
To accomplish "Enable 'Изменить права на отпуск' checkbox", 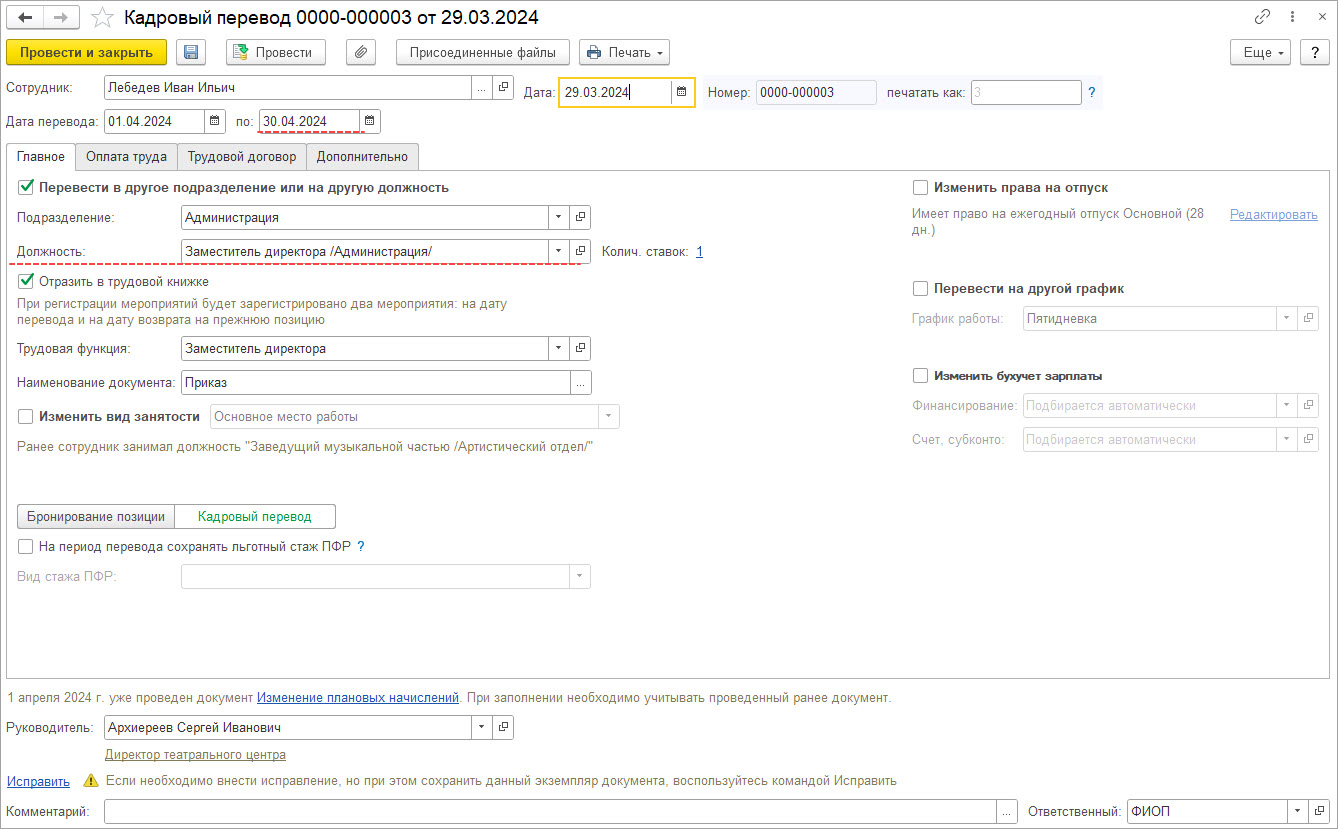I will (x=921, y=187).
